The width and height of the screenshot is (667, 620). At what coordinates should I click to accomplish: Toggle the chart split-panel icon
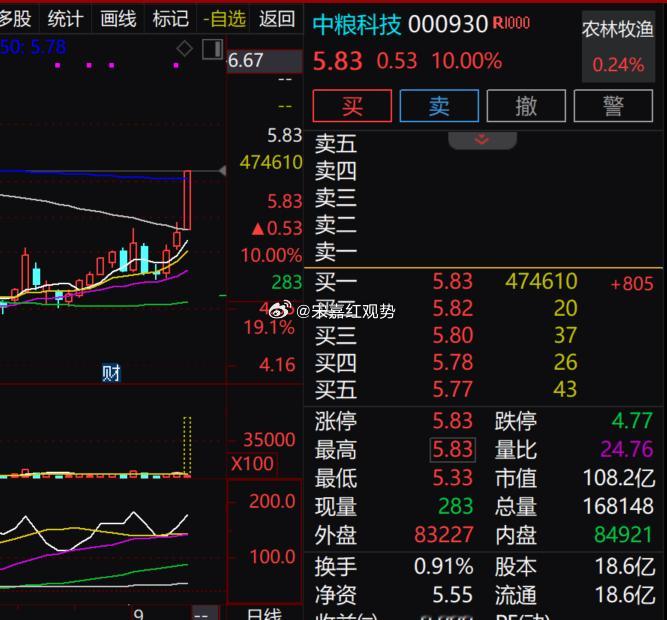coord(213,49)
